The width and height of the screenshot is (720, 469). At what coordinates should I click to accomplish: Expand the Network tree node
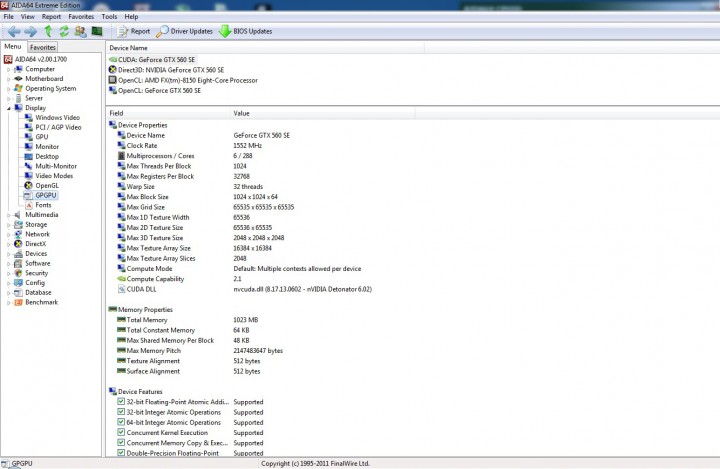[8, 234]
